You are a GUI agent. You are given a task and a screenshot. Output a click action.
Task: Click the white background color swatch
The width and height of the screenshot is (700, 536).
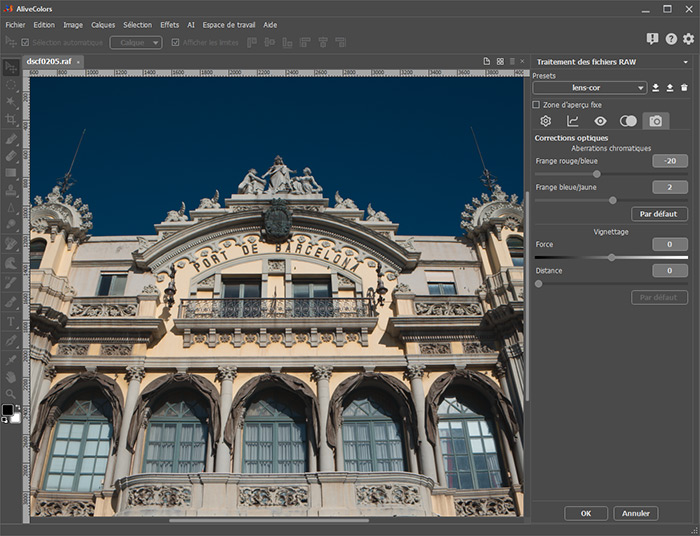click(16, 418)
